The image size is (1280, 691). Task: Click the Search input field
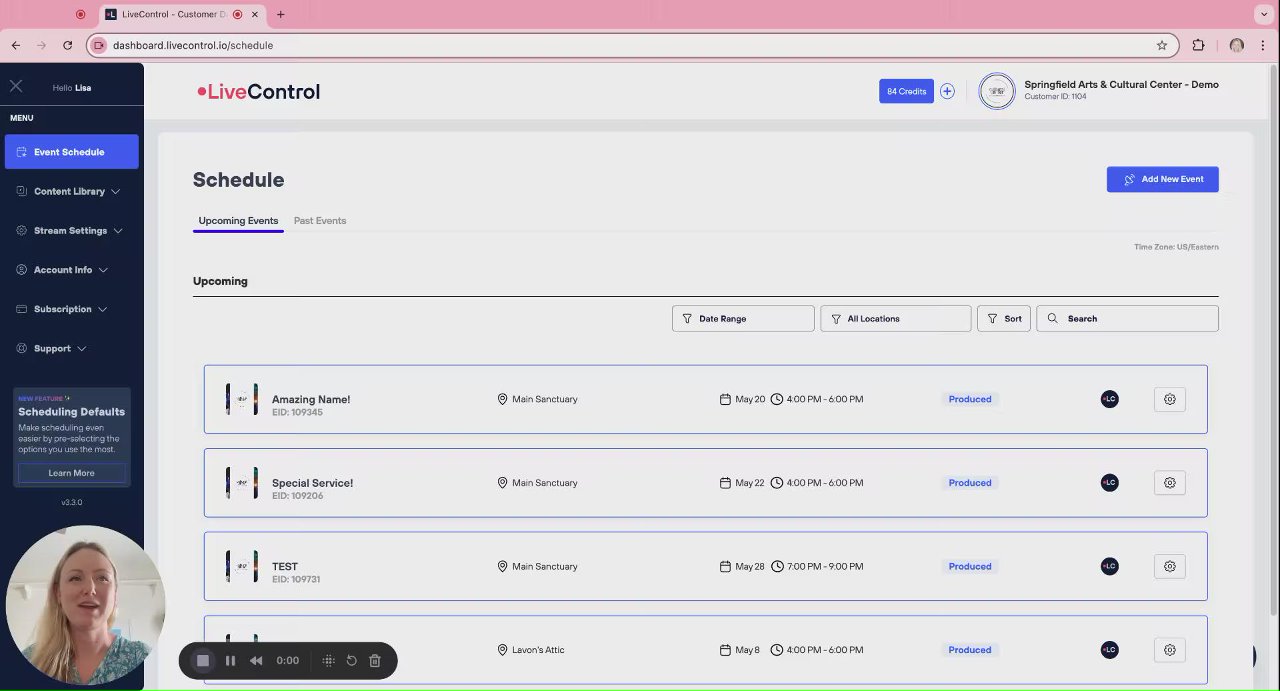coord(1127,318)
